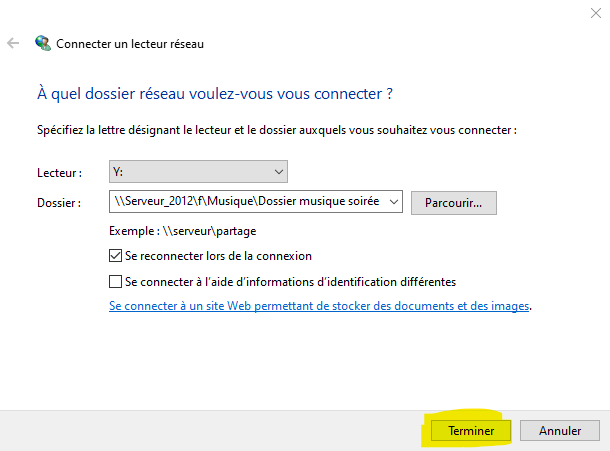The width and height of the screenshot is (610, 451).
Task: Close the dialog with the X icon
Action: coord(596,13)
